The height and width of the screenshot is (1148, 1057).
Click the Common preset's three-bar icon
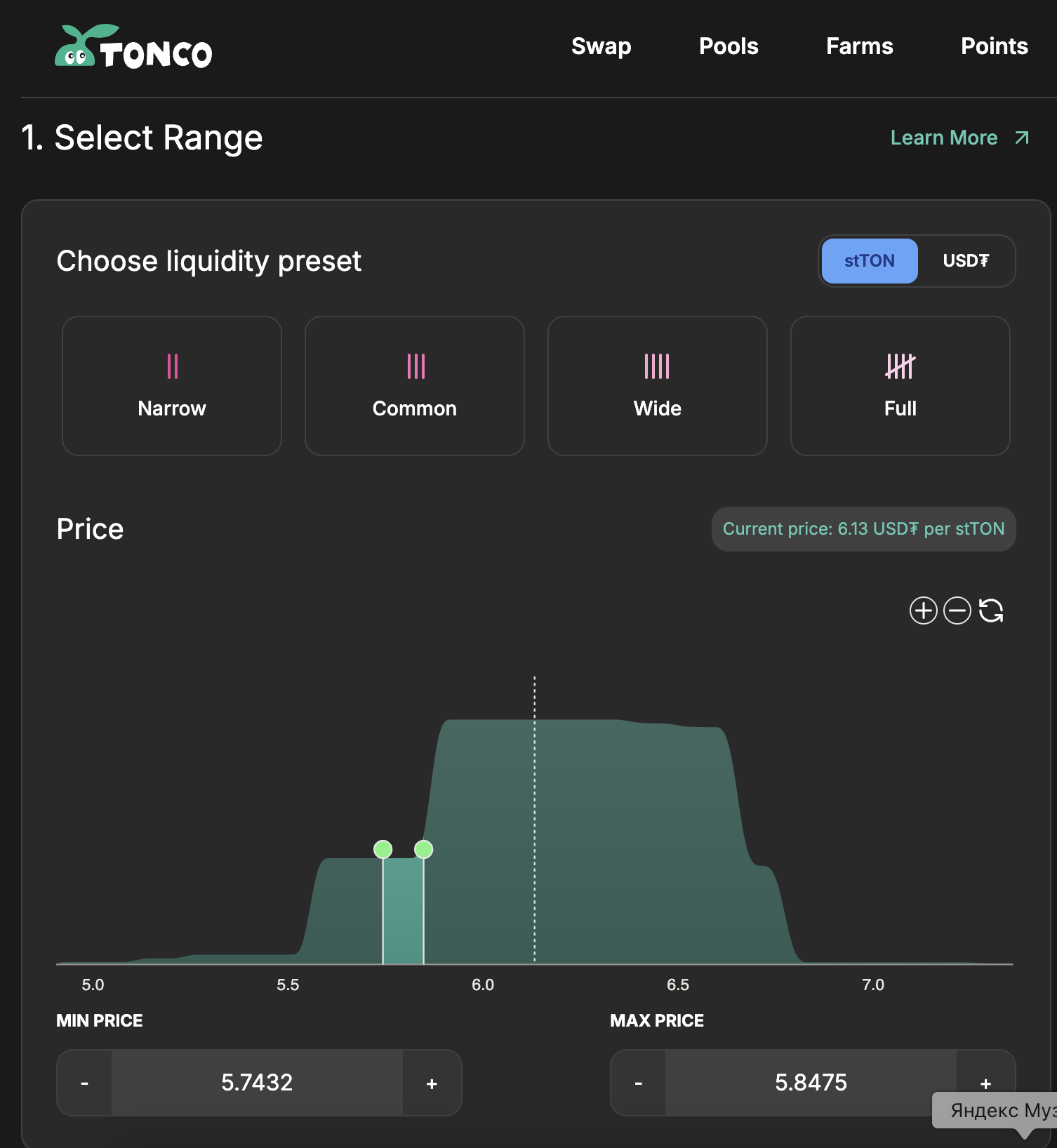(x=416, y=366)
